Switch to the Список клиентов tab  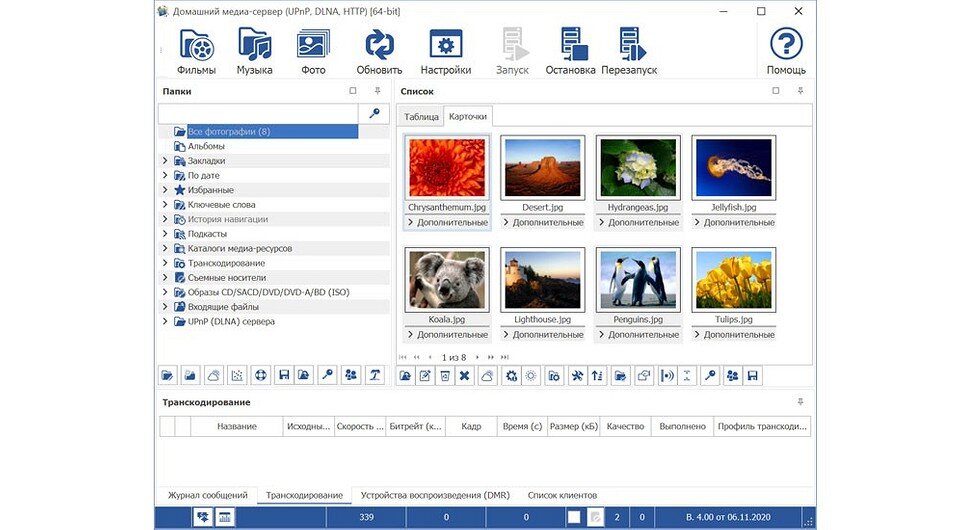562,495
